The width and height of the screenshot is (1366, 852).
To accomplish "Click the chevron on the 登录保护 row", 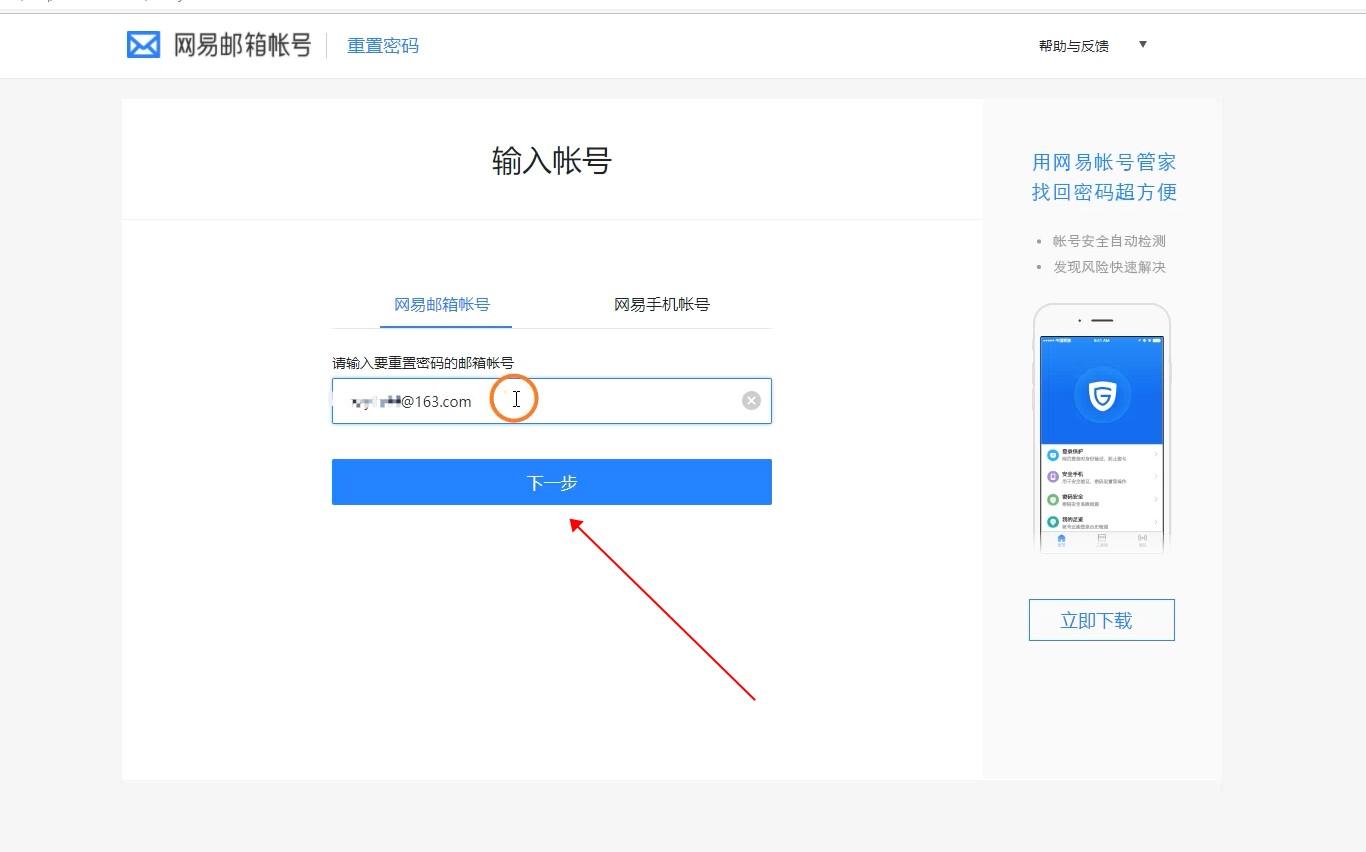I will pos(1156,455).
